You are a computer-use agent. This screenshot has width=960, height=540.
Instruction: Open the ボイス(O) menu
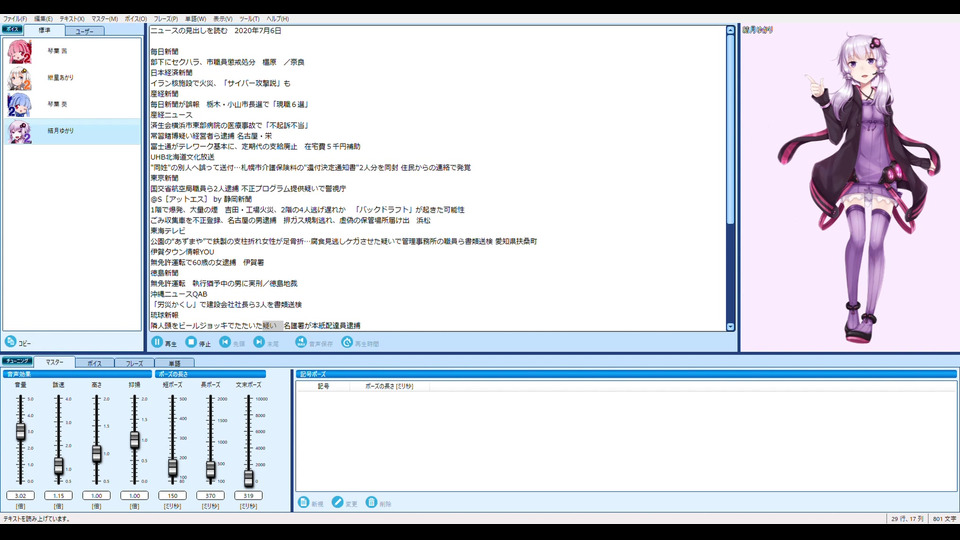135,19
